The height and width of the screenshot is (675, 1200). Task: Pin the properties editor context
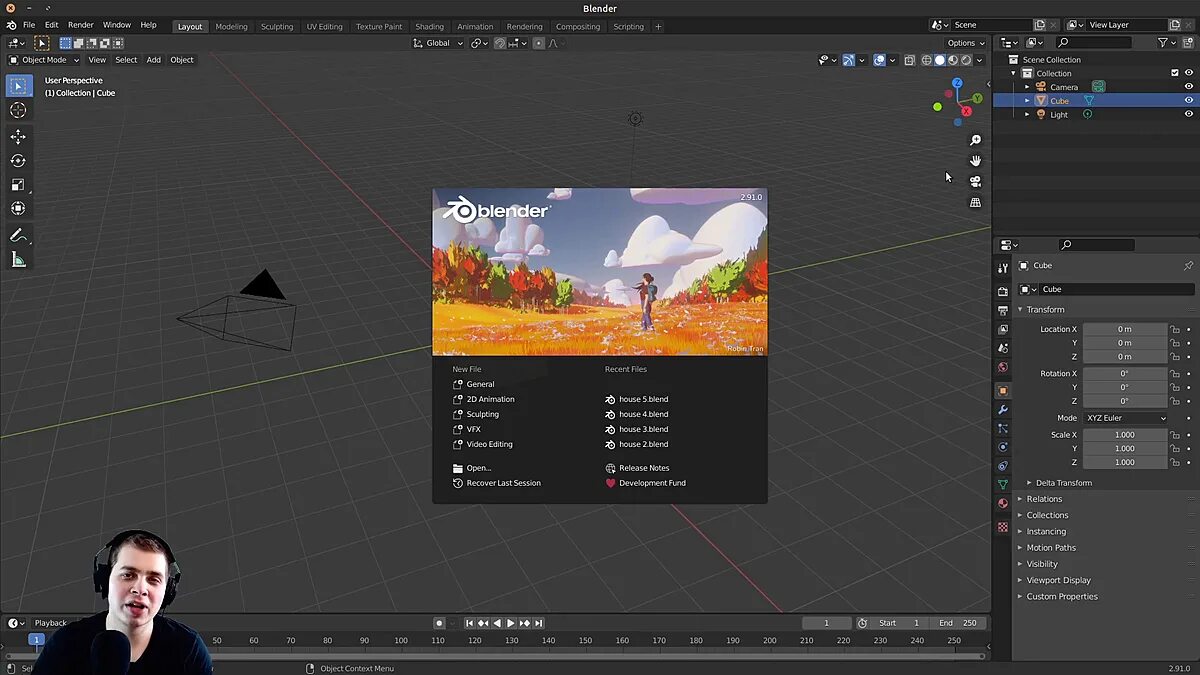coord(1188,266)
